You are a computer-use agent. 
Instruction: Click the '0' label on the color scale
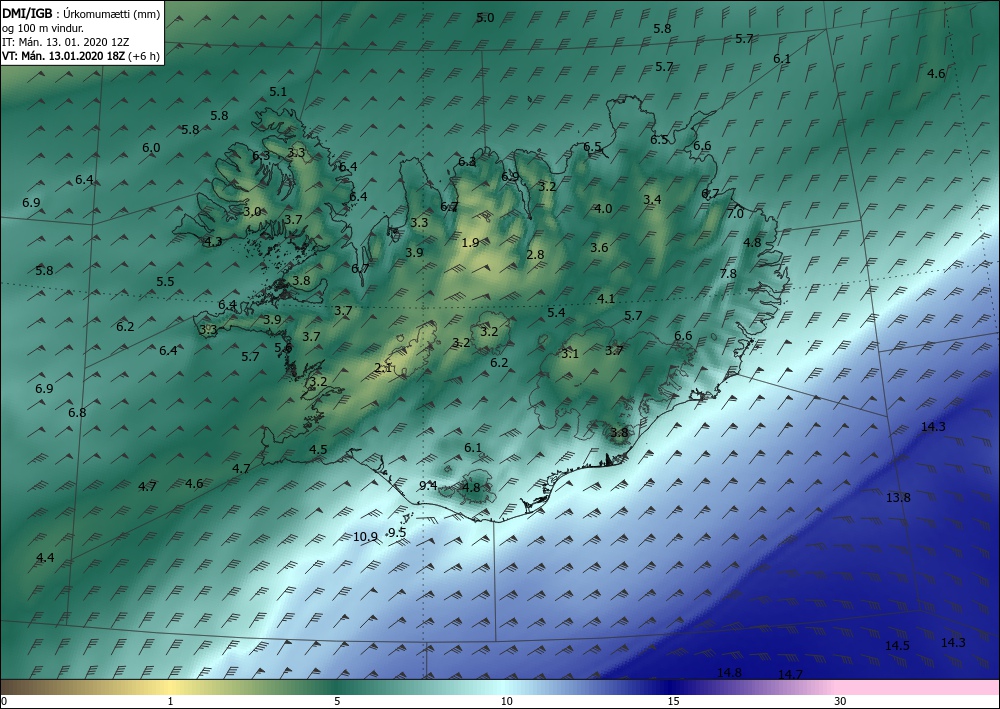tap(4, 701)
